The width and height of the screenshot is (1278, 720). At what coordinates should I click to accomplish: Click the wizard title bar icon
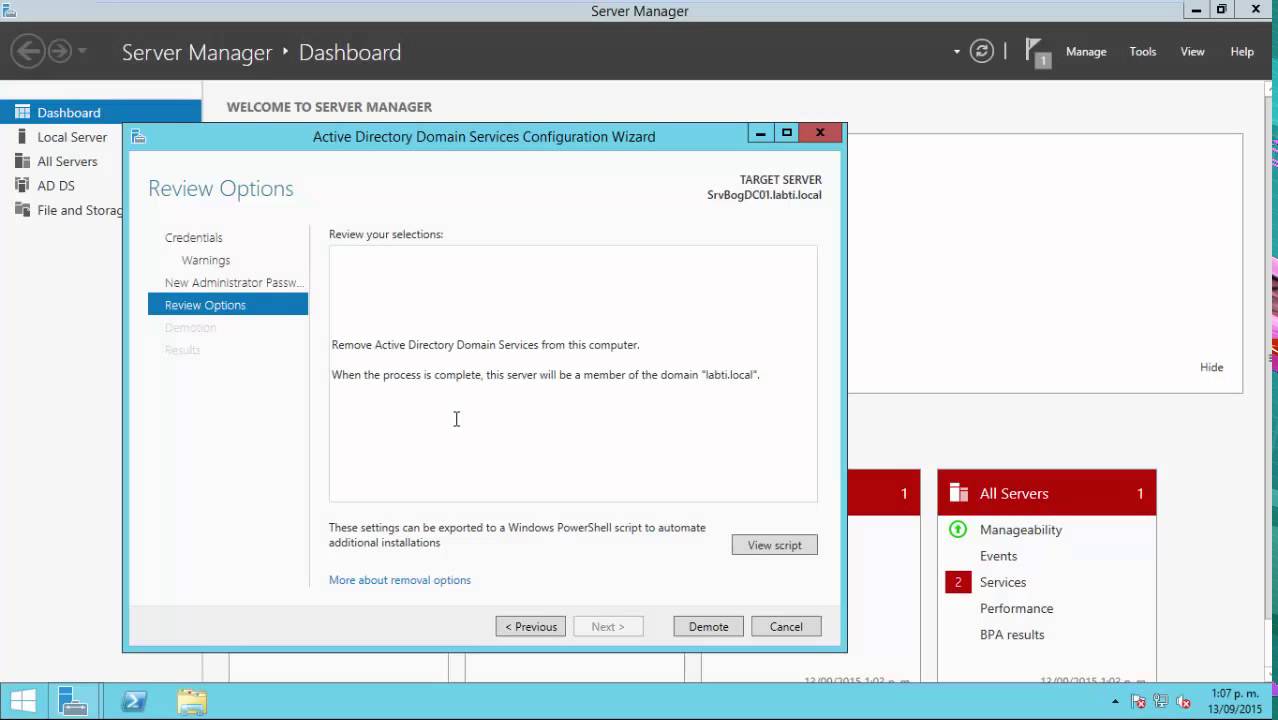[x=139, y=137]
